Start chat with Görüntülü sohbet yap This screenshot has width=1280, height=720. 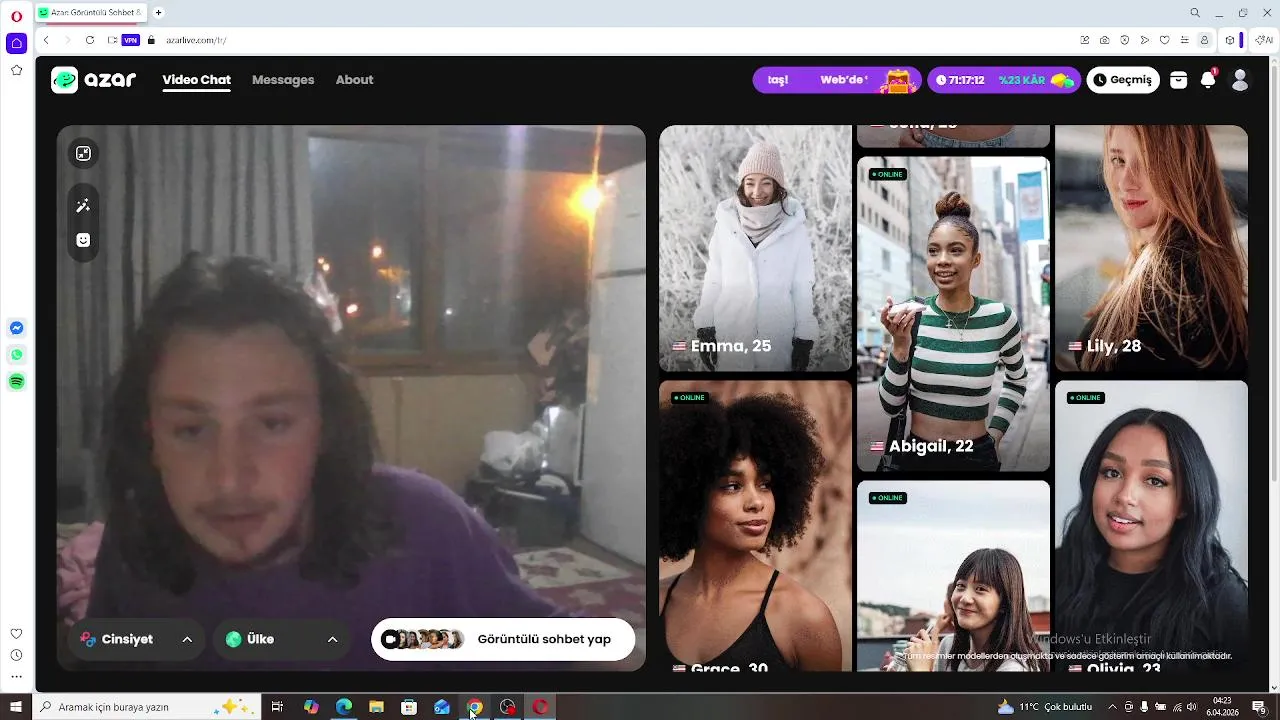coord(503,639)
